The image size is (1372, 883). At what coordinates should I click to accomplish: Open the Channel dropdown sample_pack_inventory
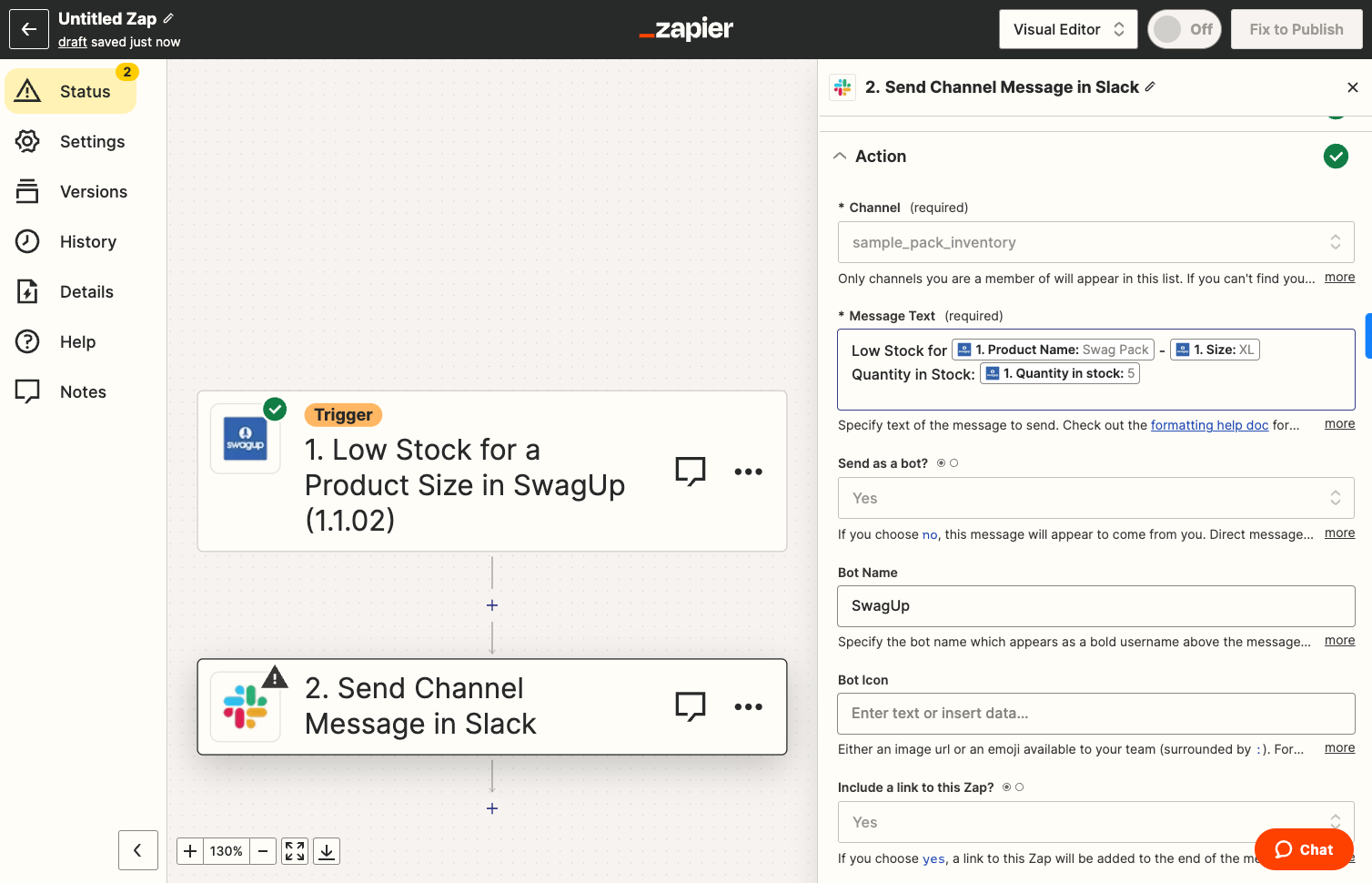(x=1095, y=242)
